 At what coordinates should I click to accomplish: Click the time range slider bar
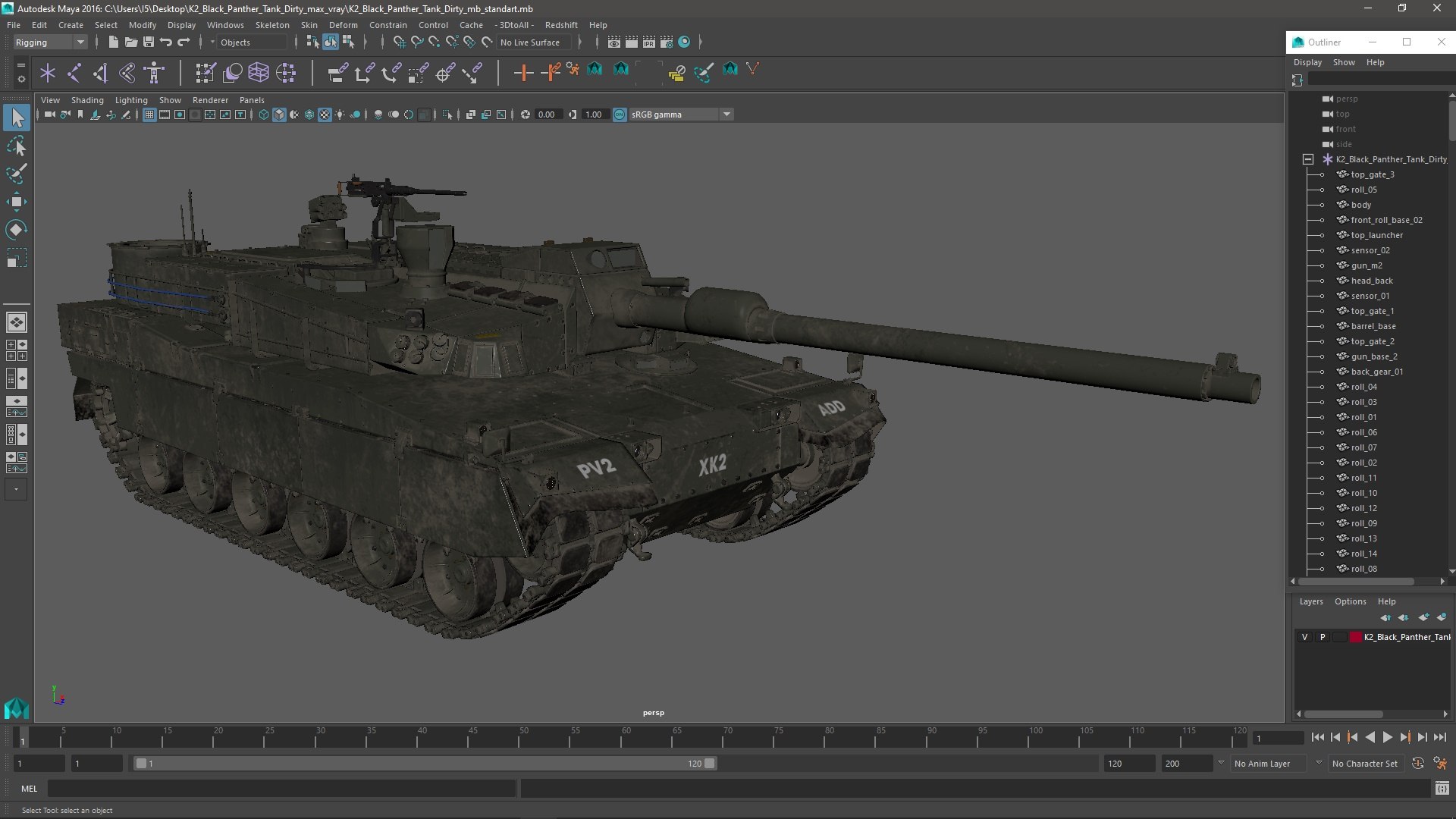[x=425, y=764]
